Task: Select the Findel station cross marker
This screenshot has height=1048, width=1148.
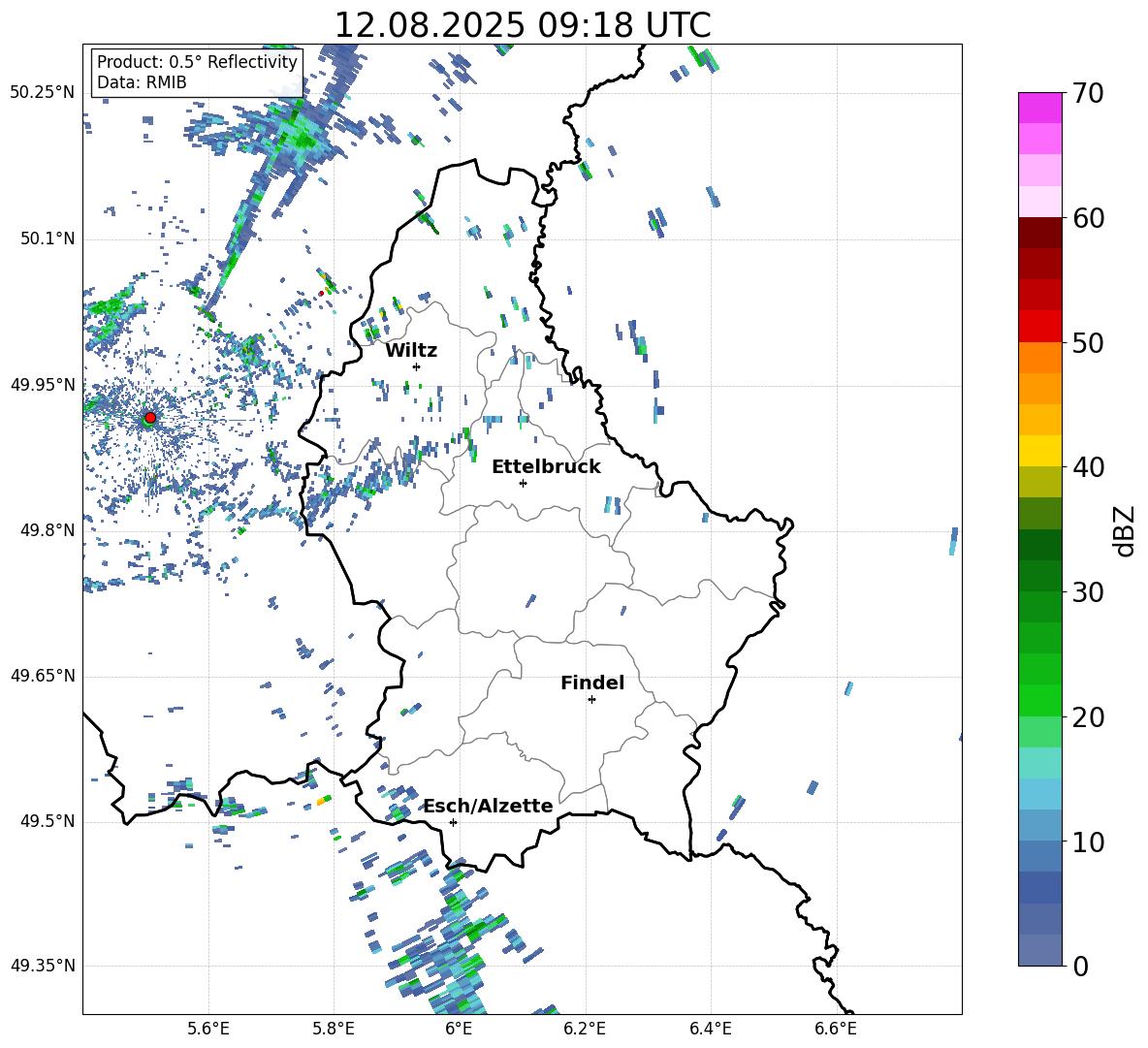Action: point(591,700)
